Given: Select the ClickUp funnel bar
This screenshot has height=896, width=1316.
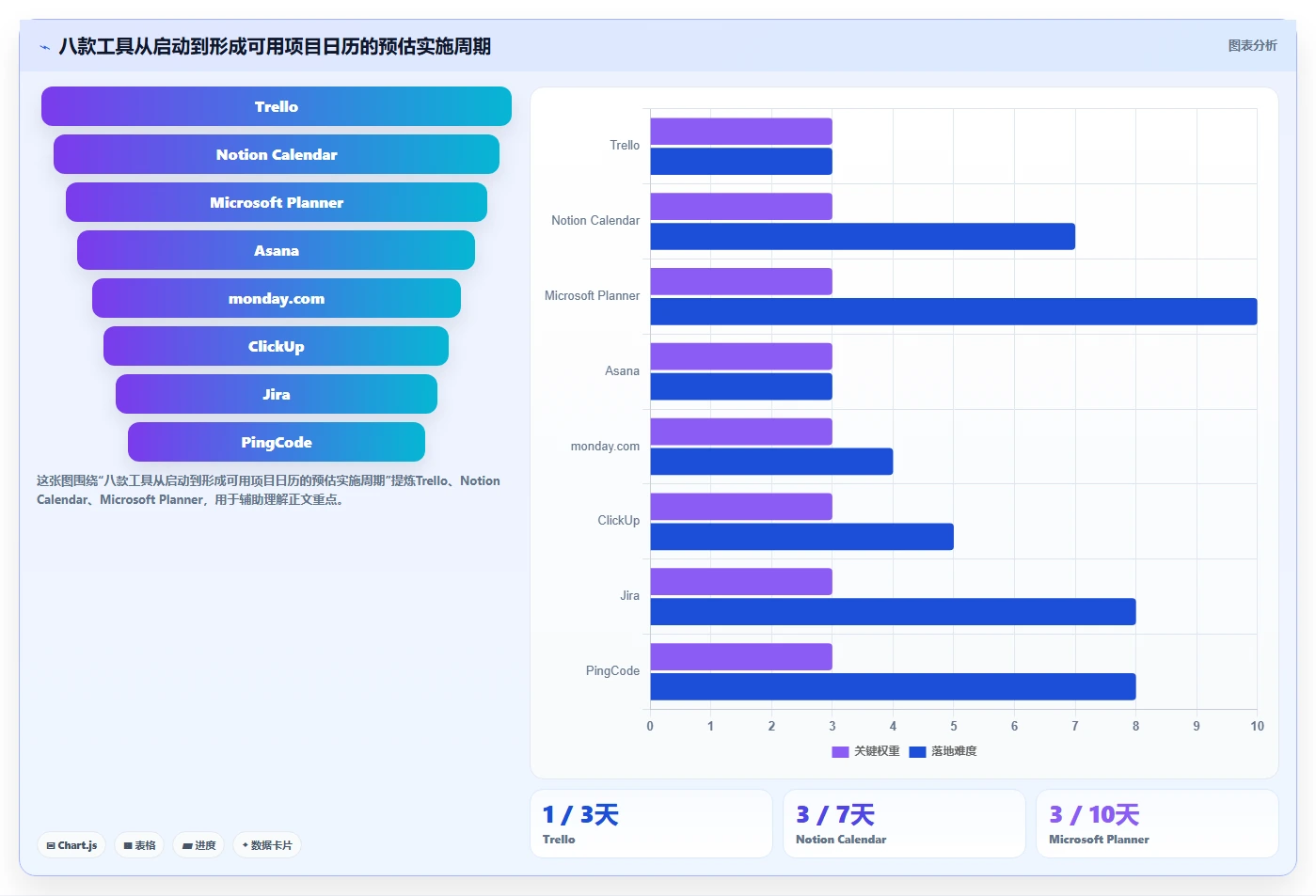Looking at the screenshot, I should (x=277, y=346).
